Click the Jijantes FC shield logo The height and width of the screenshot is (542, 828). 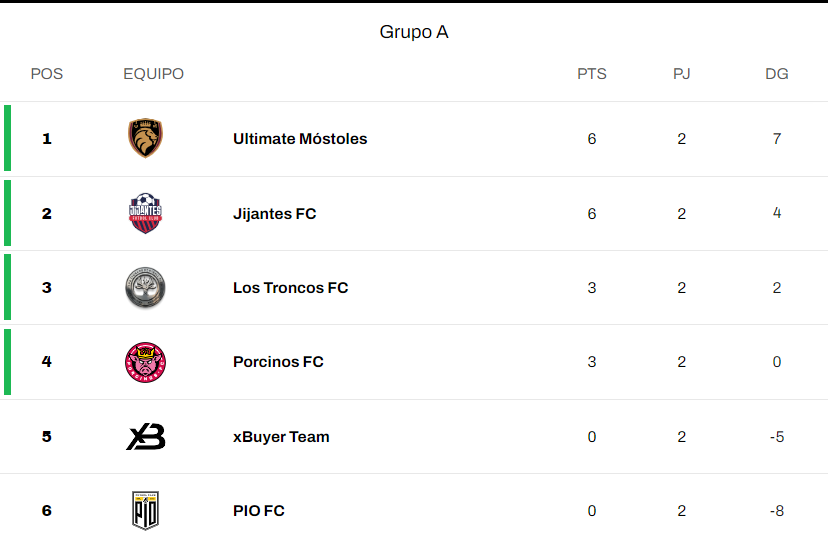[x=145, y=213]
